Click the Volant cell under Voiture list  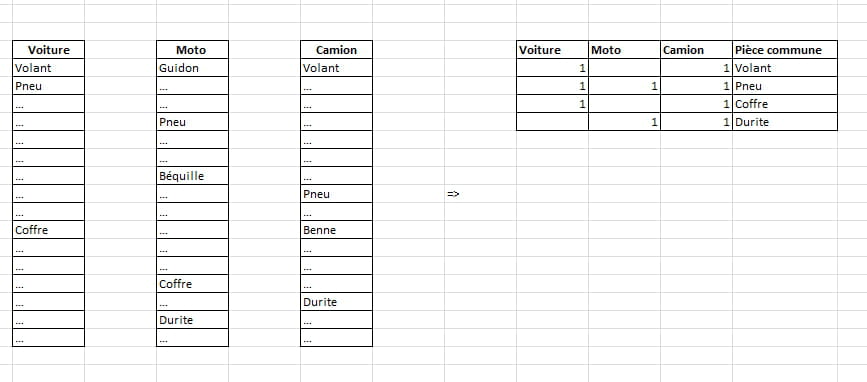coord(49,68)
